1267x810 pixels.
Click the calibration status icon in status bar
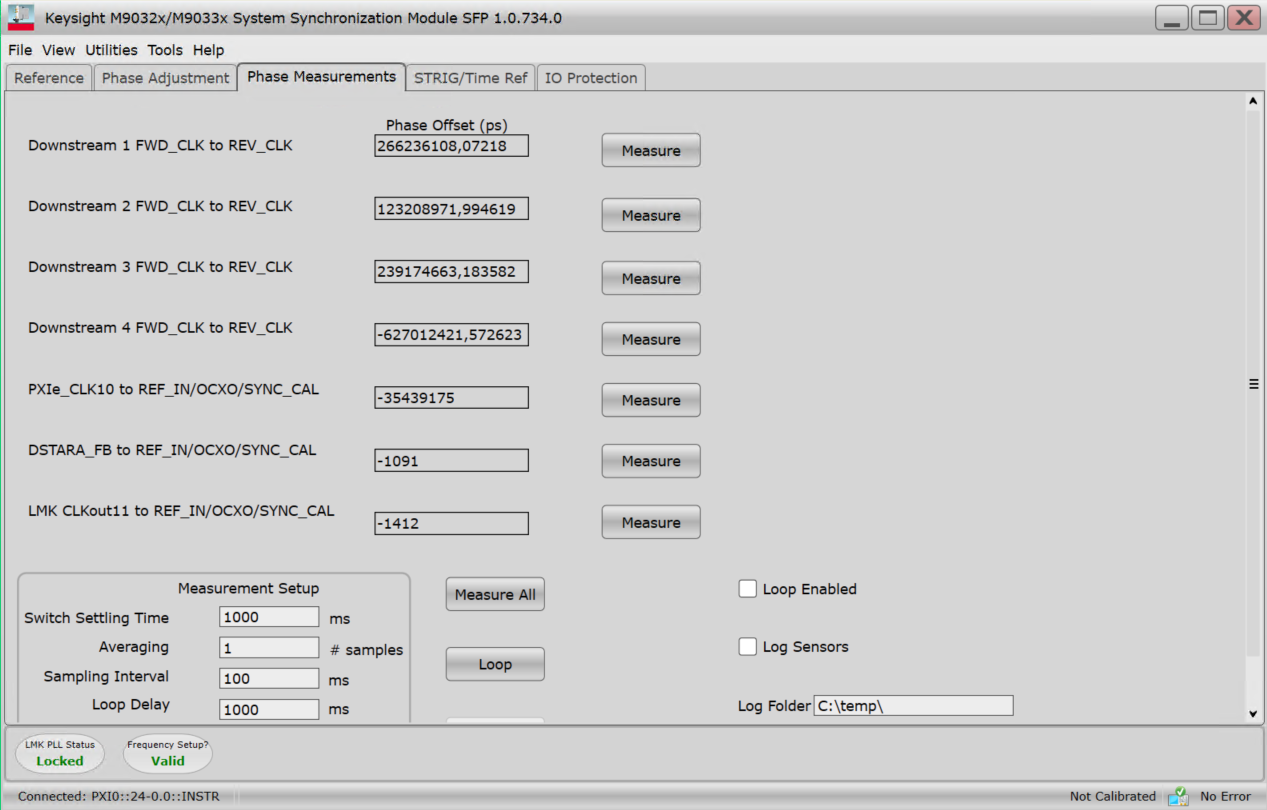(1178, 796)
